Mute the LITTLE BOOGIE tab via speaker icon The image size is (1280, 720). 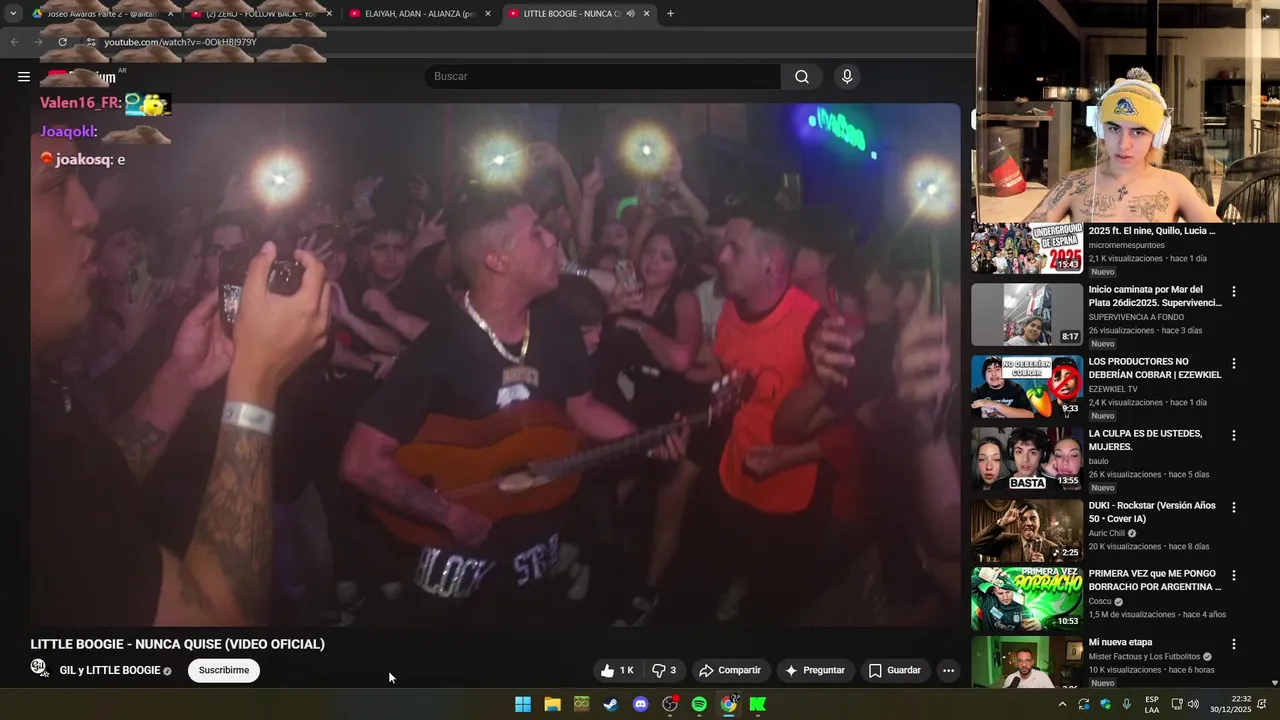tap(631, 14)
